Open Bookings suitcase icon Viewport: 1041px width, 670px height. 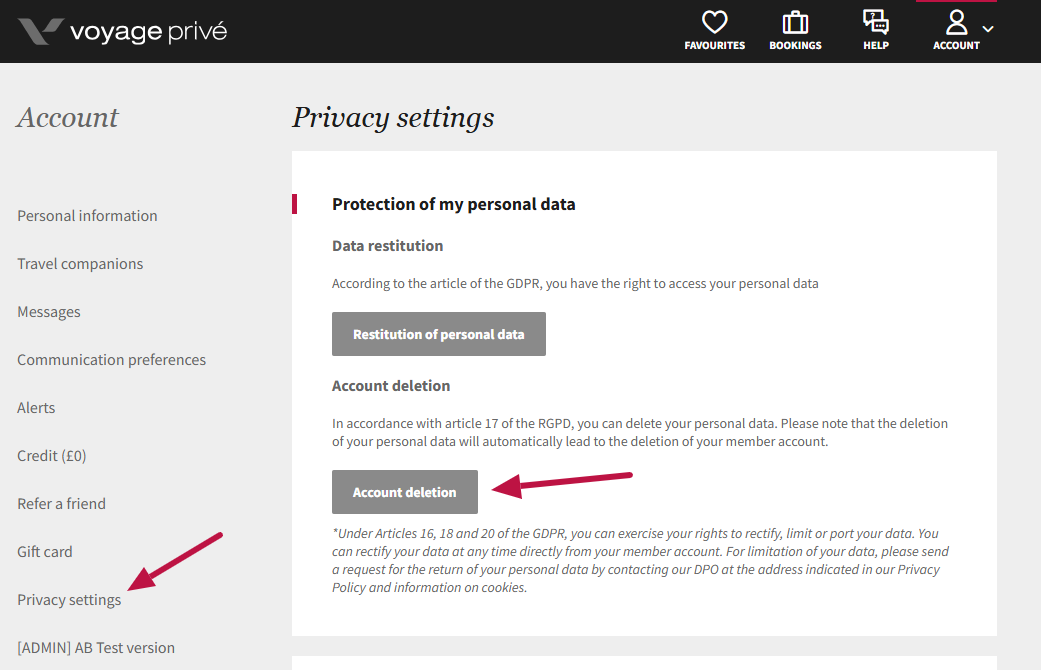795,23
